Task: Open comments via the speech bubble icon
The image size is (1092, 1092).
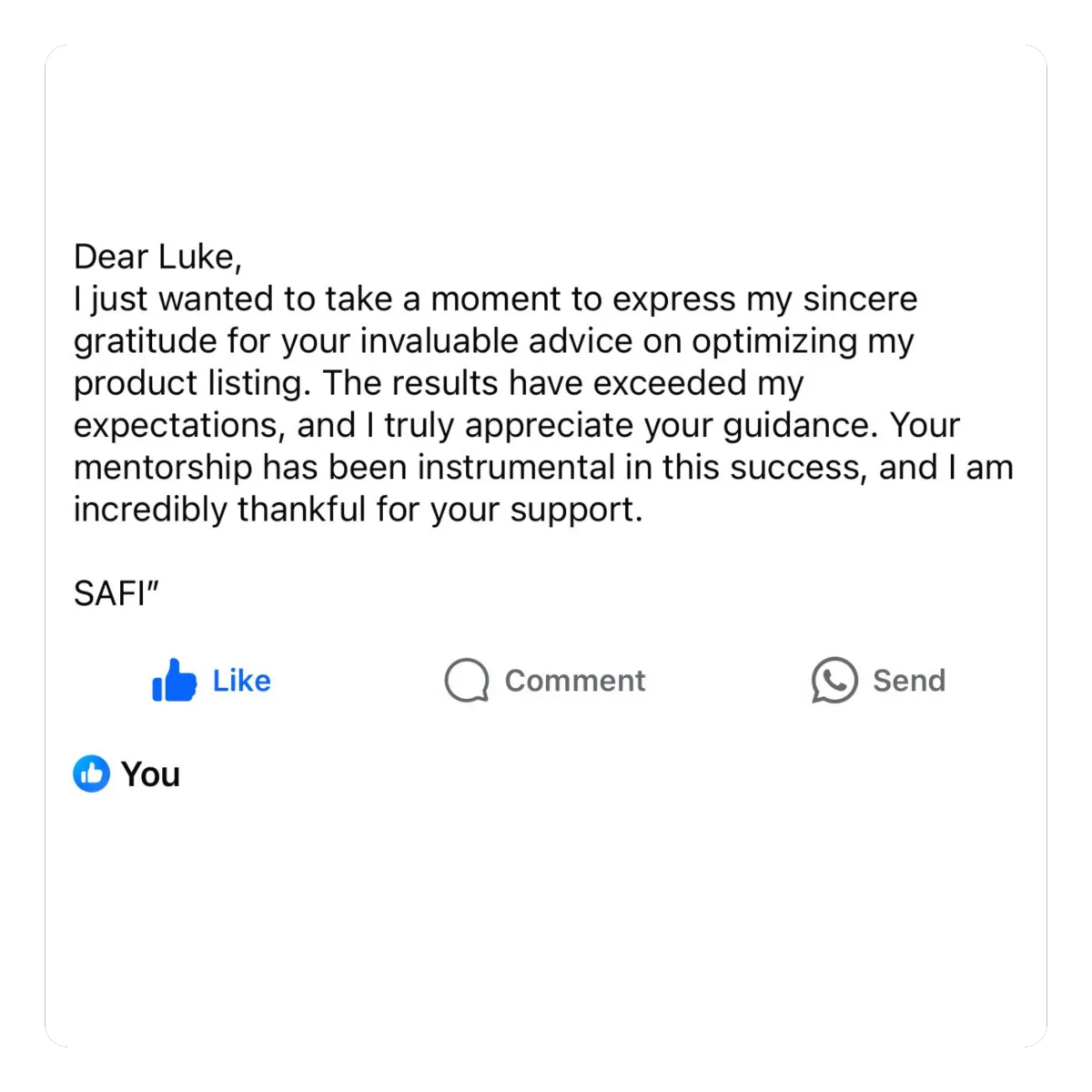Action: pyautogui.click(x=467, y=681)
